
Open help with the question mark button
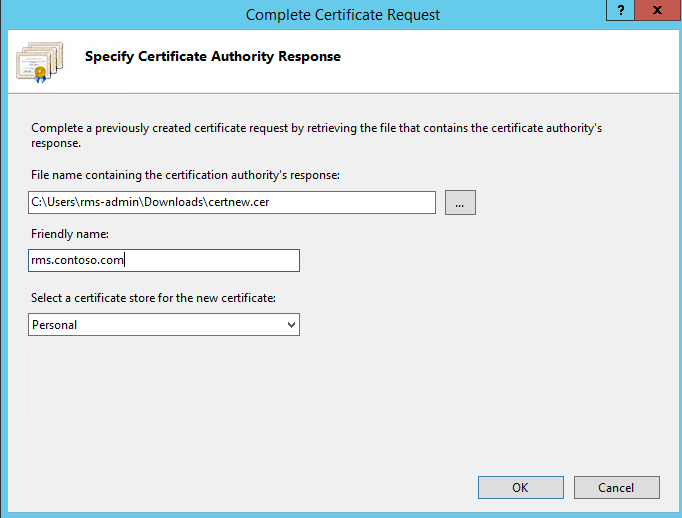pyautogui.click(x=621, y=10)
